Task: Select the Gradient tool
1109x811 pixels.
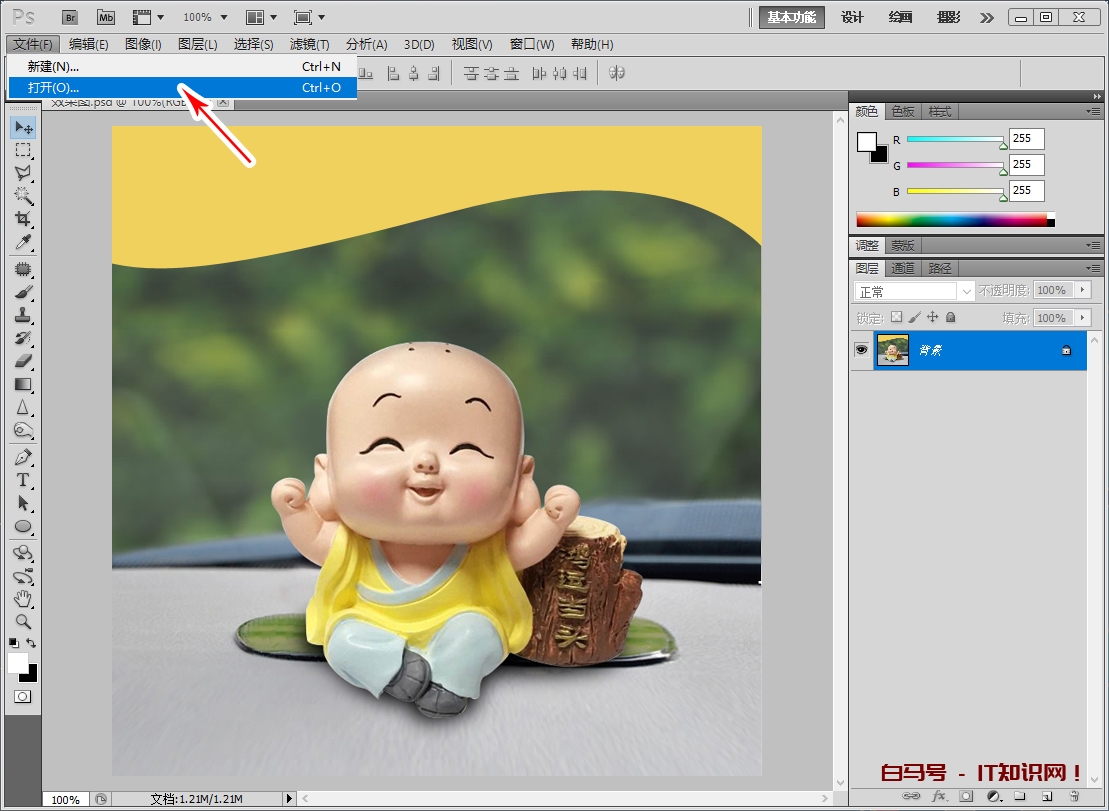Action: click(23, 383)
